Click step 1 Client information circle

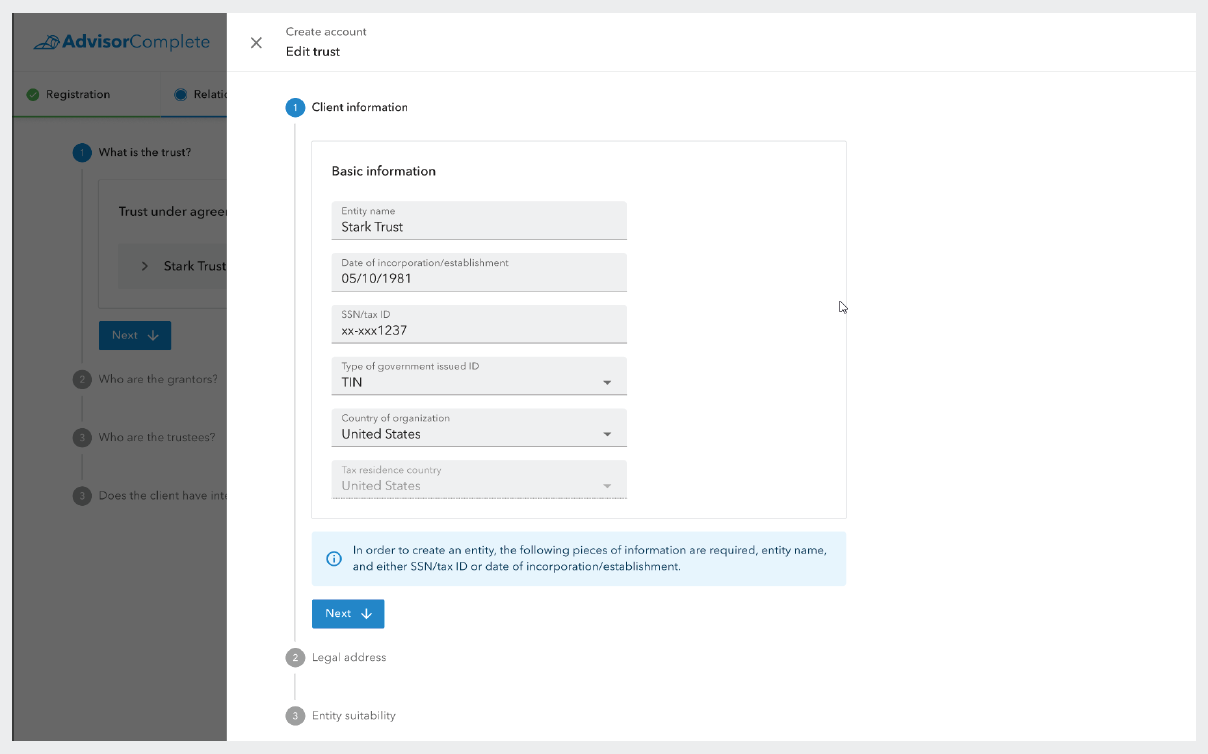click(295, 108)
